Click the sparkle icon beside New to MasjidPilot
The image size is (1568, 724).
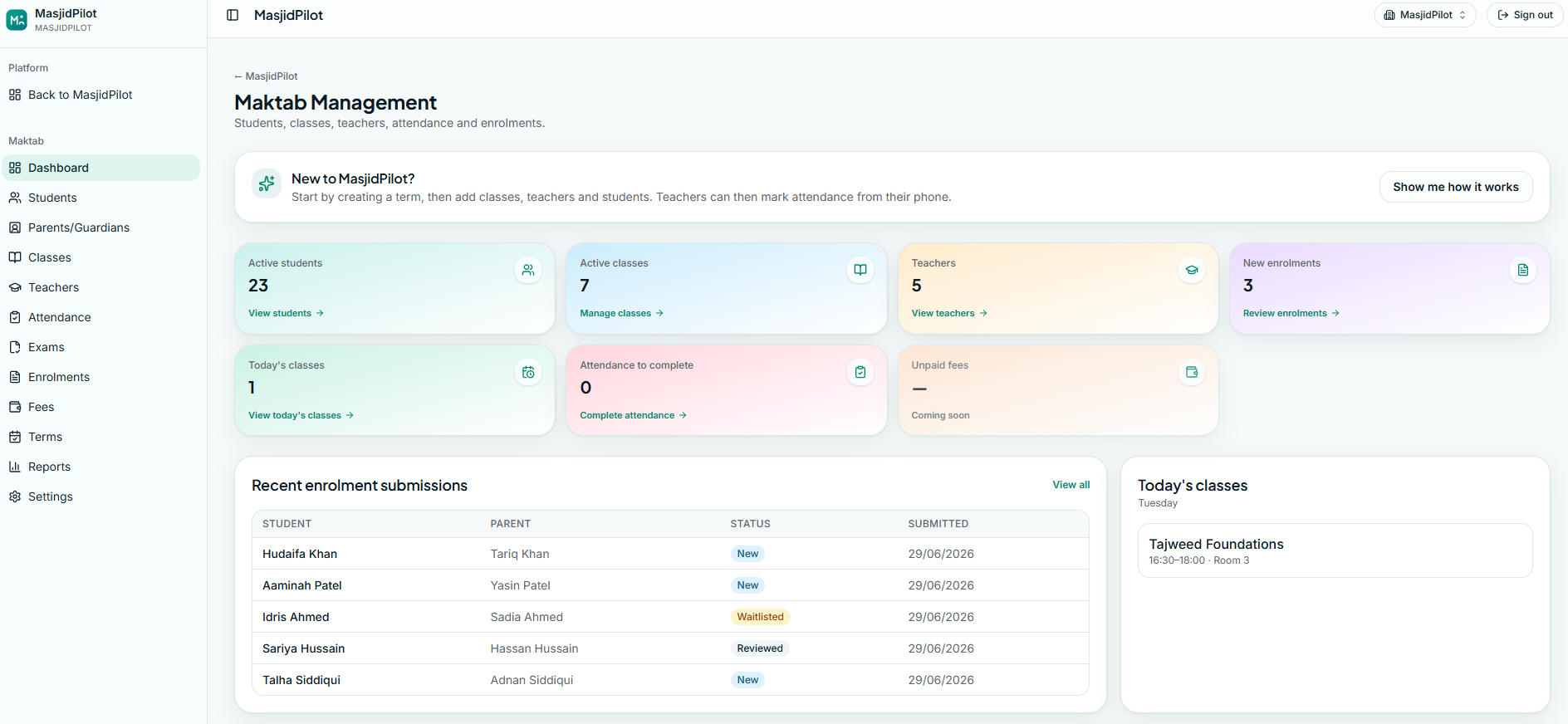[x=267, y=183]
